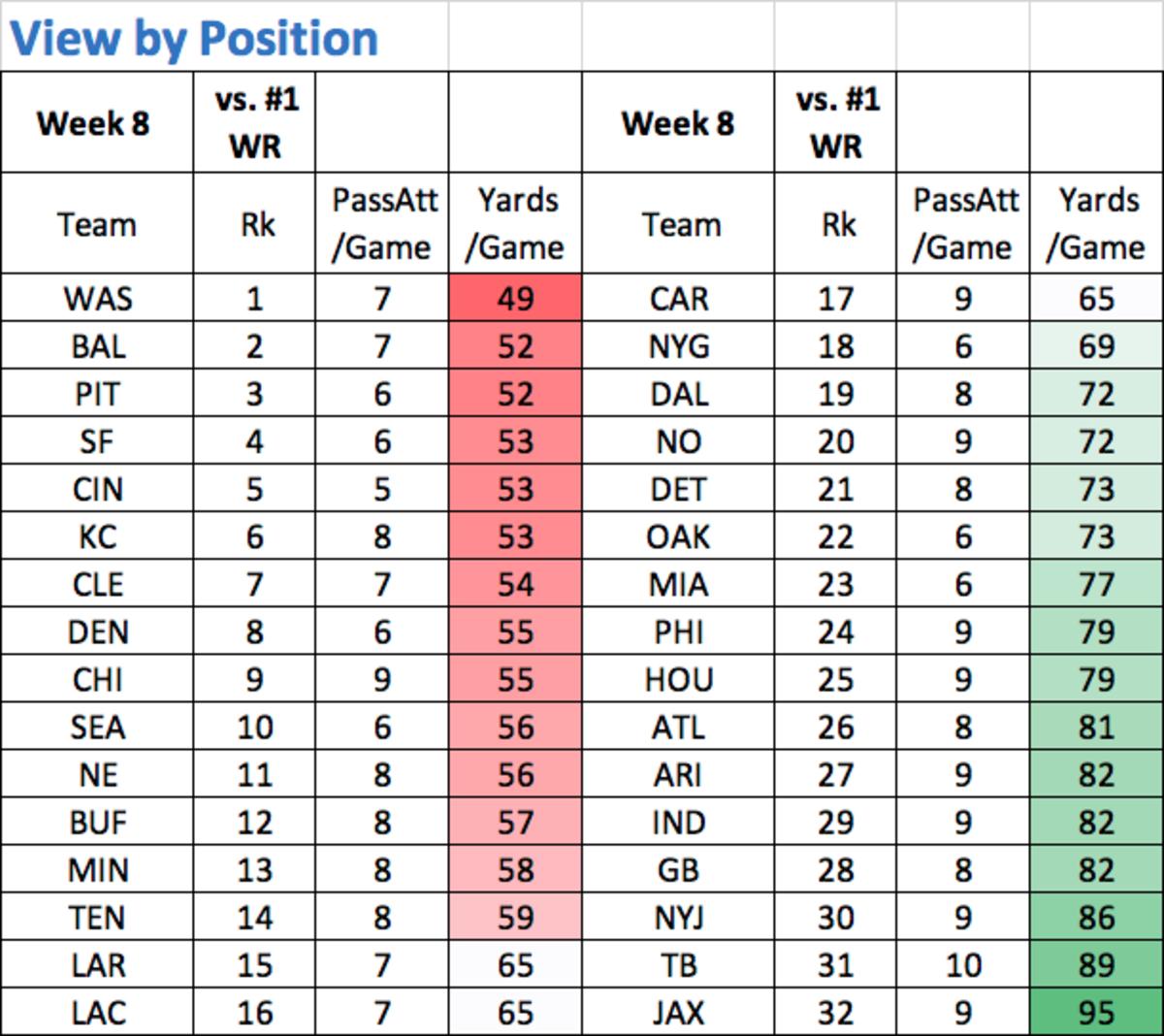
Task: Click the View by Position title
Action: pos(193,39)
